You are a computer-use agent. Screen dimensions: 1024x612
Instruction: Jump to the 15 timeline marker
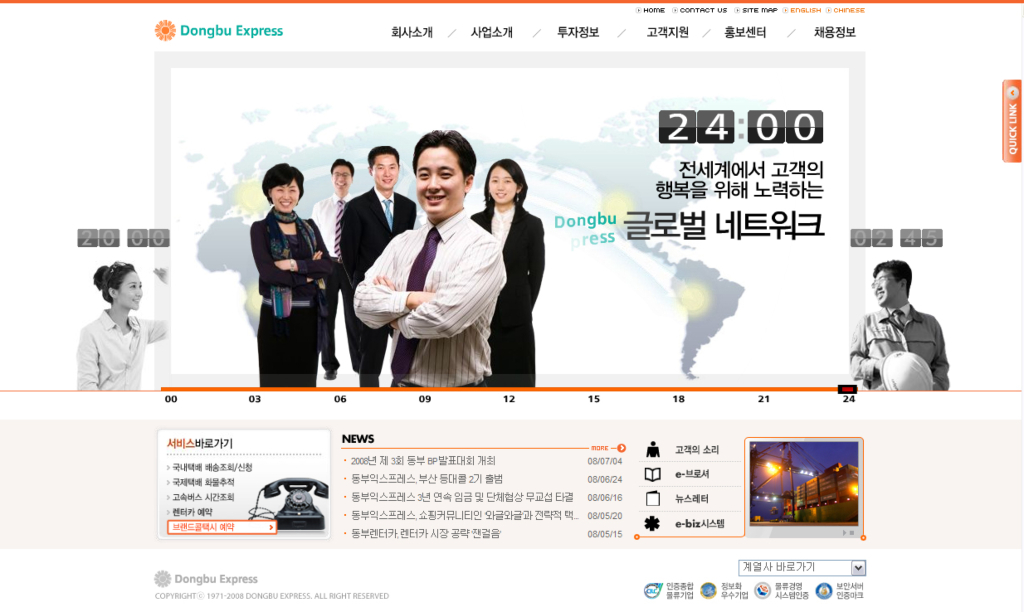[594, 399]
